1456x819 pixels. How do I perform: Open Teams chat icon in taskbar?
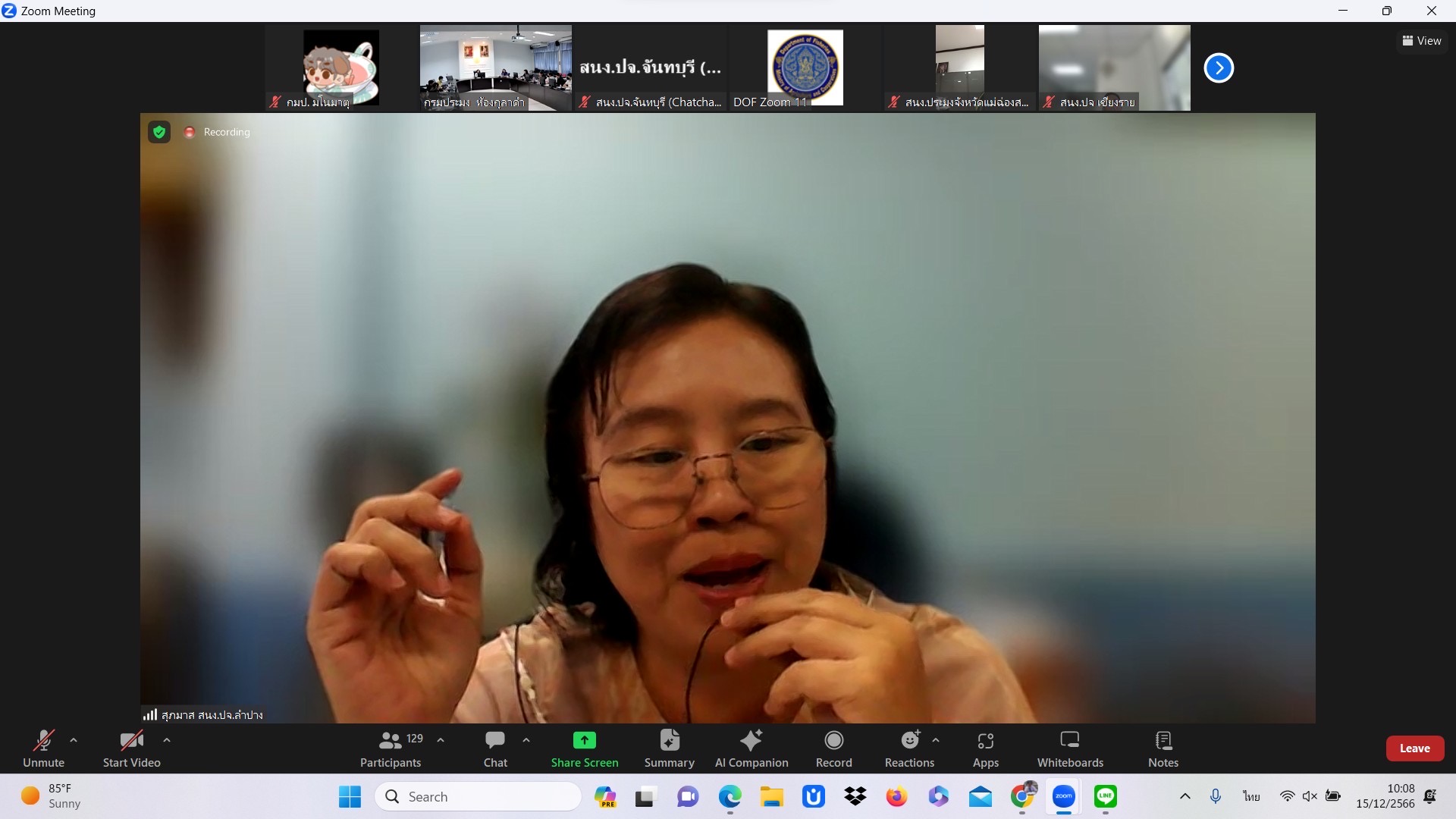click(x=688, y=796)
